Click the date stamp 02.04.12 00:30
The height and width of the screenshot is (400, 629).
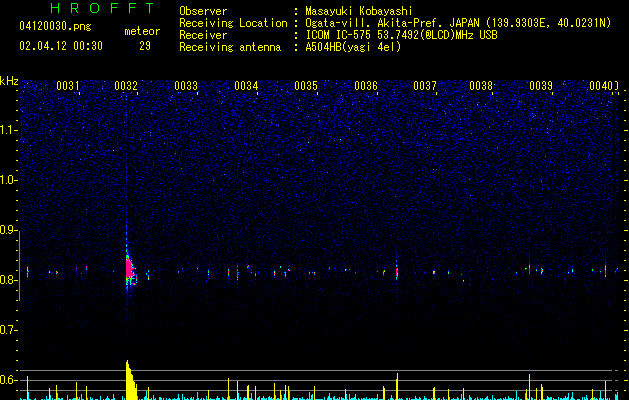click(x=61, y=46)
